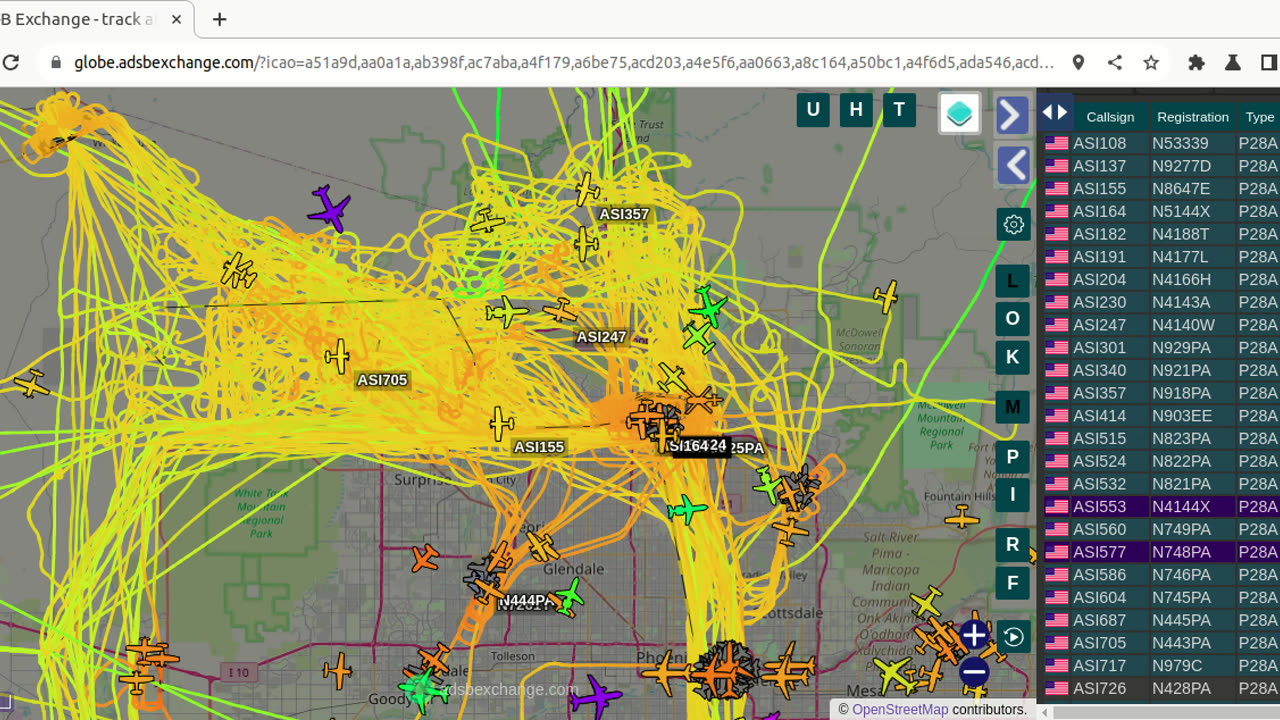
Task: Click location permission icon in address bar
Action: pyautogui.click(x=1078, y=62)
